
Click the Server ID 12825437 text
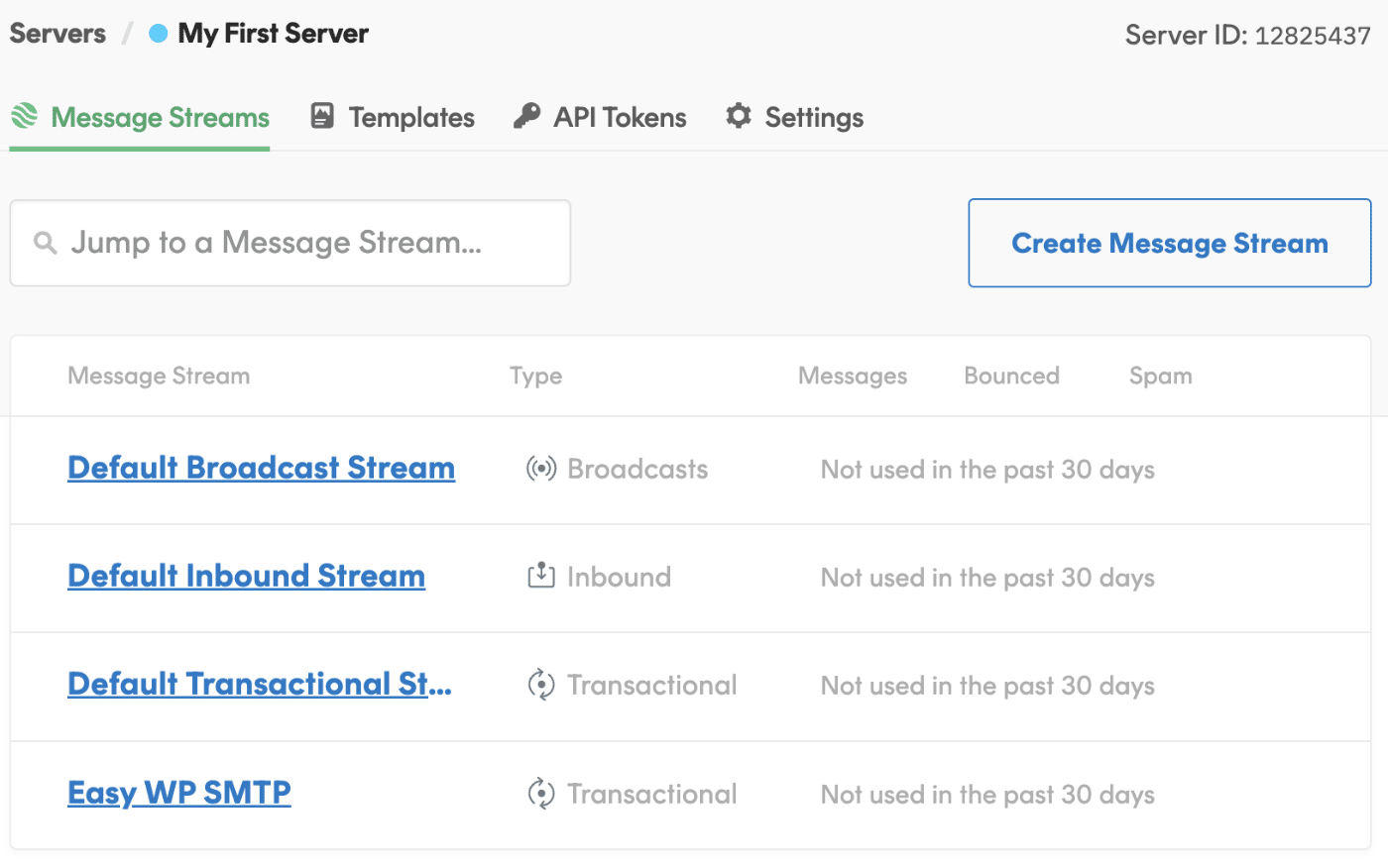[x=1248, y=36]
